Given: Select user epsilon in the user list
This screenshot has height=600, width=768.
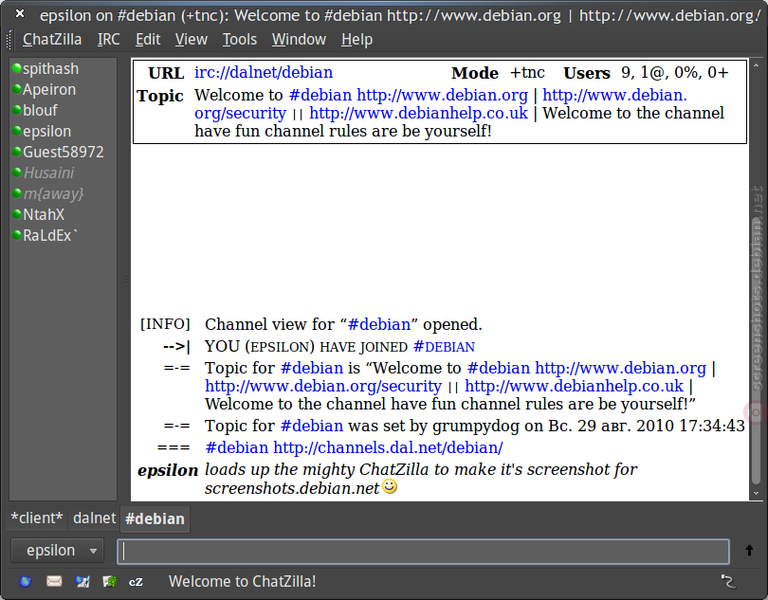Looking at the screenshot, I should pyautogui.click(x=63, y=131).
